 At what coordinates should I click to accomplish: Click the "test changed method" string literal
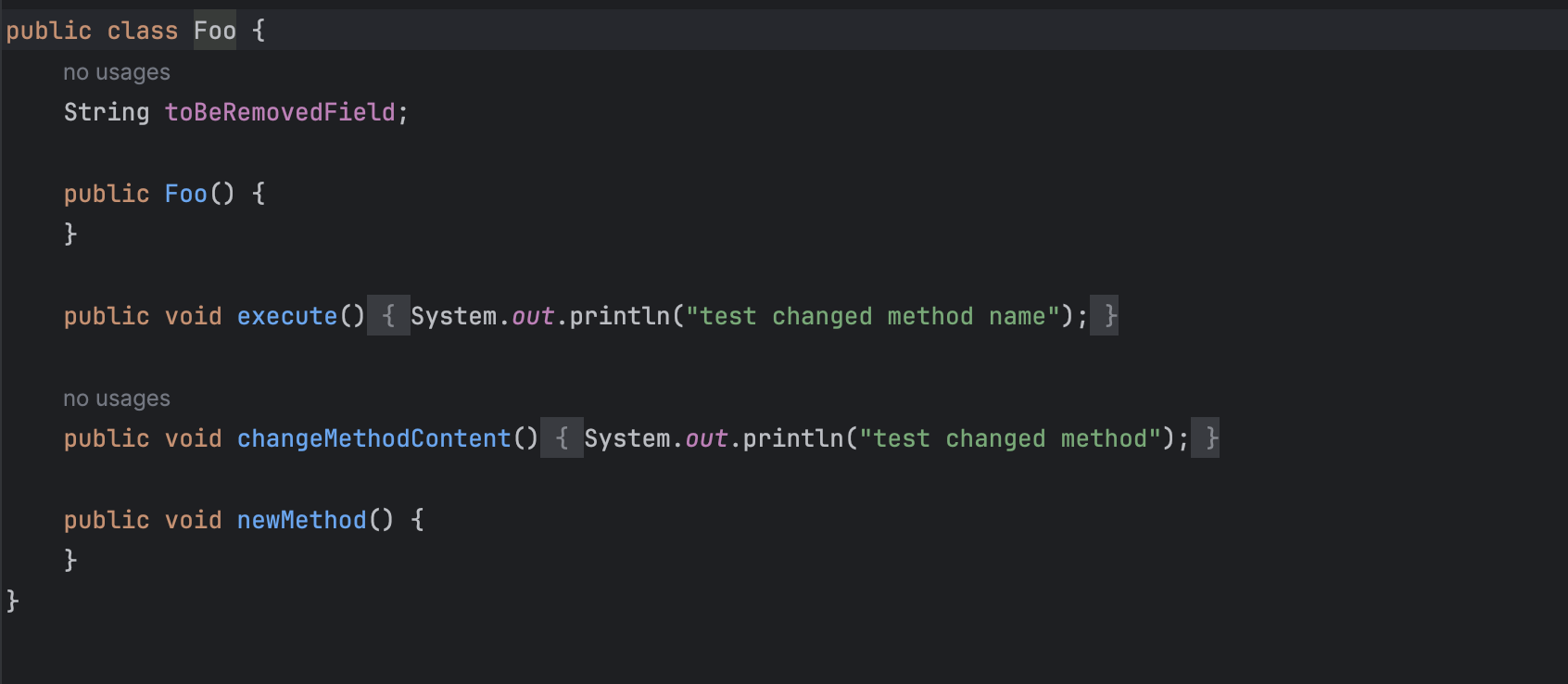pos(1010,438)
